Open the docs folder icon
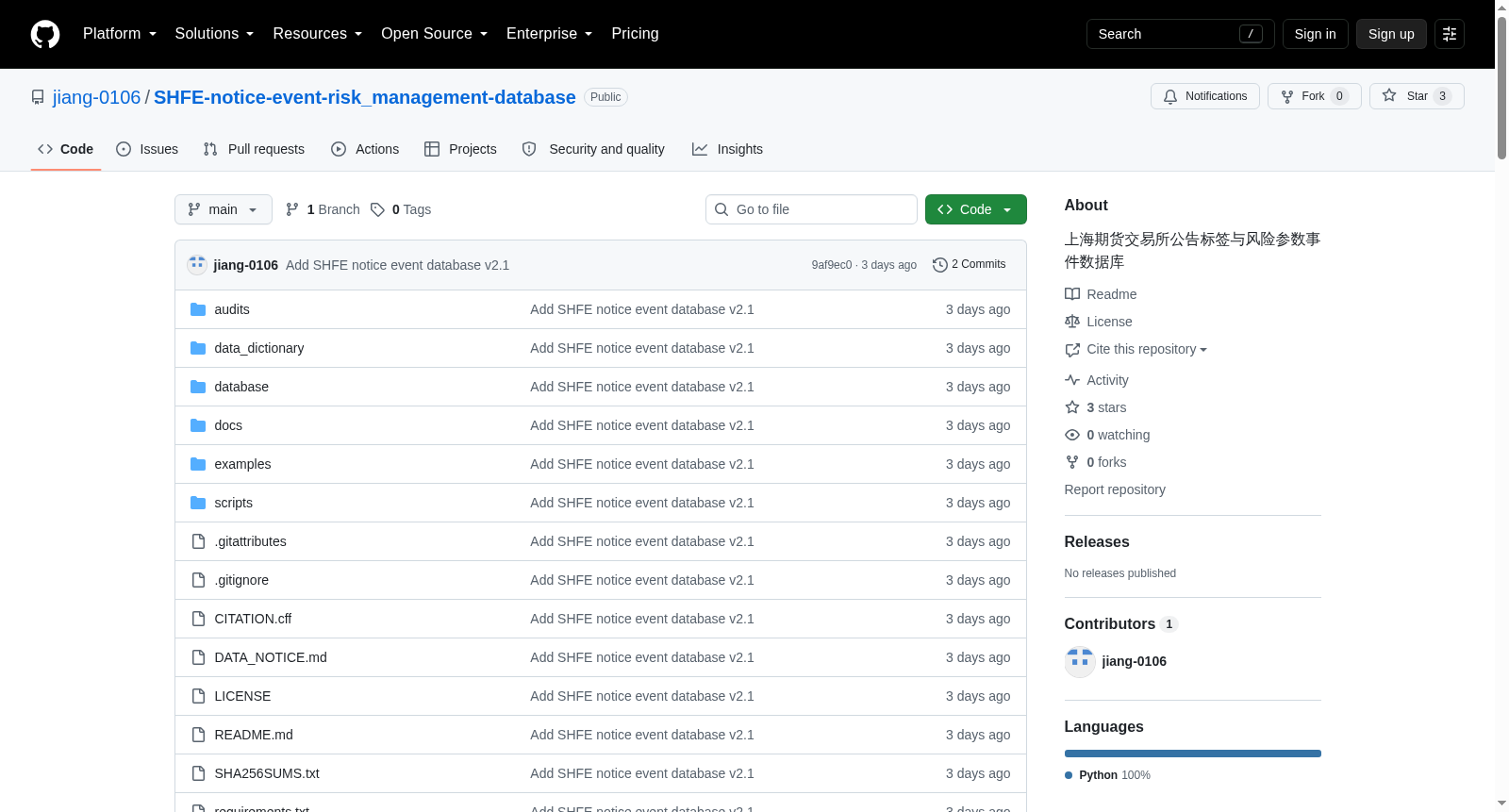This screenshot has width=1509, height=812. pyautogui.click(x=198, y=425)
